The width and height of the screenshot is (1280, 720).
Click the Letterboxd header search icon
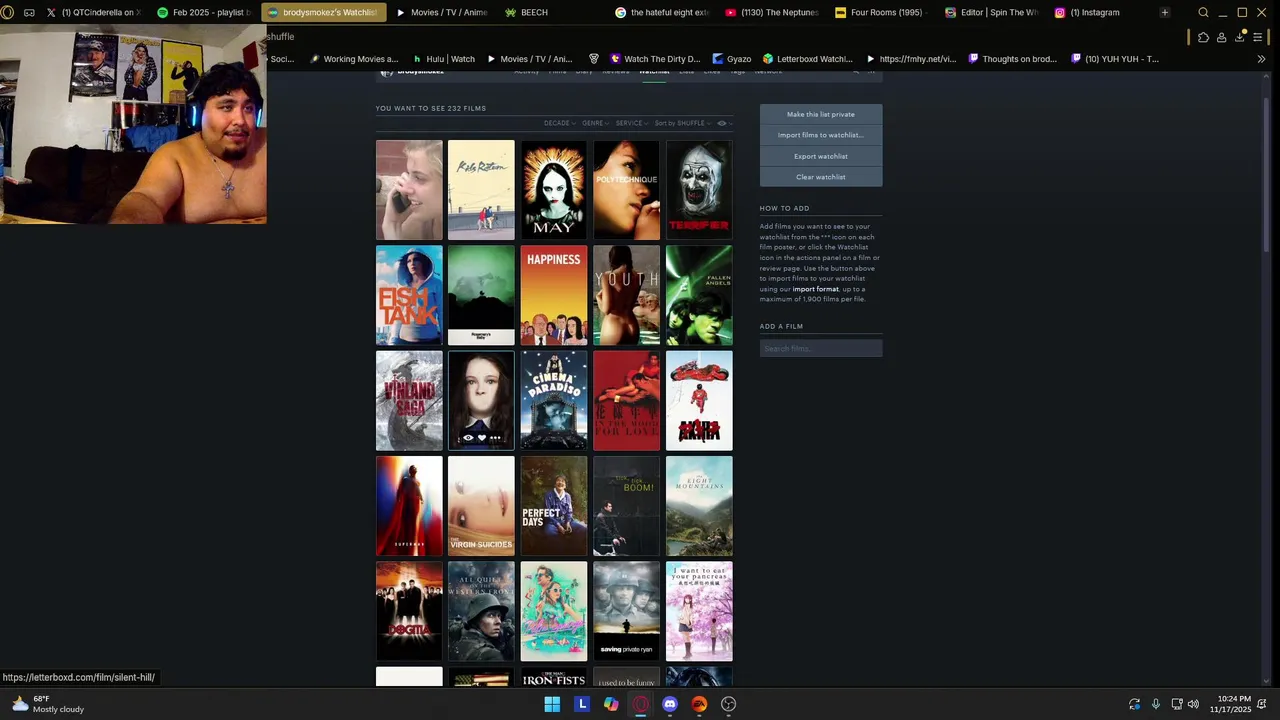click(x=855, y=71)
